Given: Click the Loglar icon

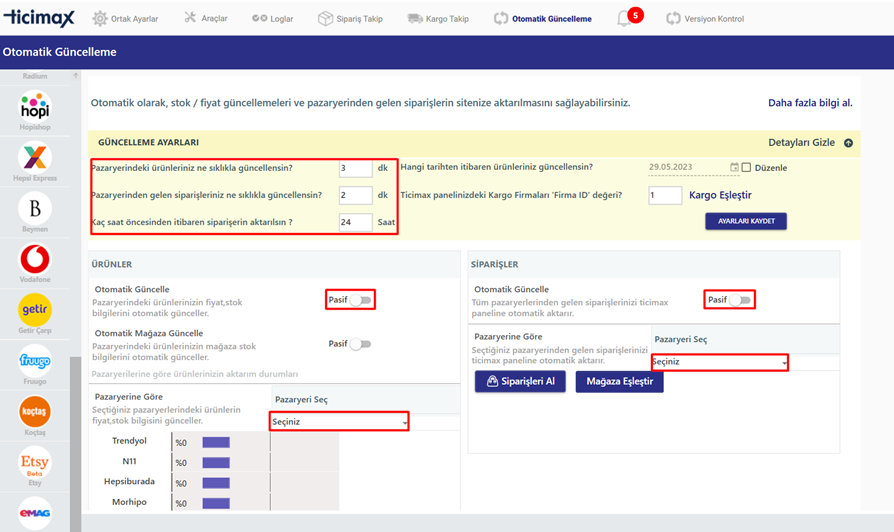Looking at the screenshot, I should (x=259, y=18).
